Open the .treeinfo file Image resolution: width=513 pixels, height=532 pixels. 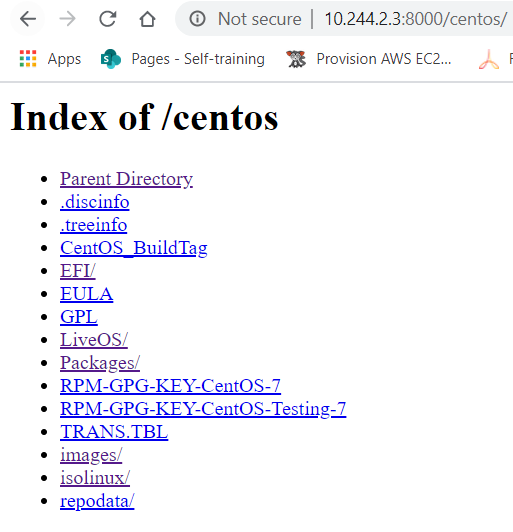[x=94, y=225]
